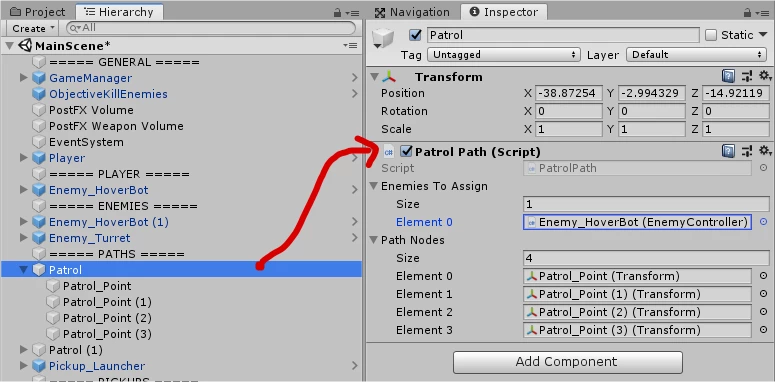Click Patrol Path C# script icon

click(389, 151)
